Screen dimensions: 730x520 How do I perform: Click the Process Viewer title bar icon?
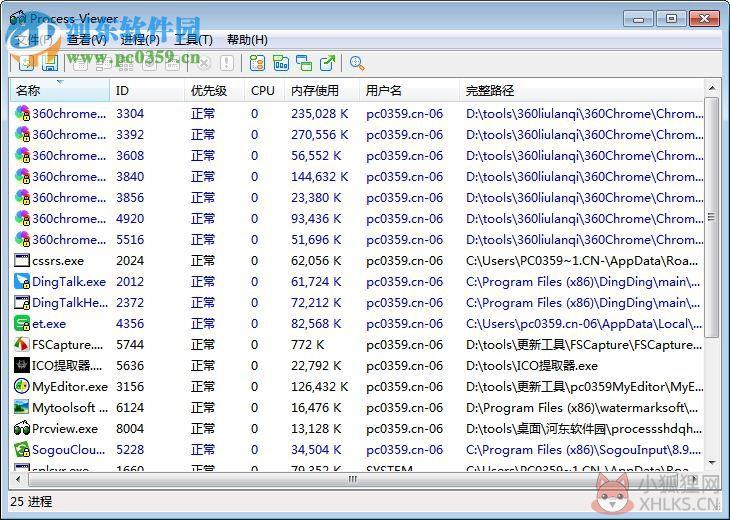(x=18, y=19)
